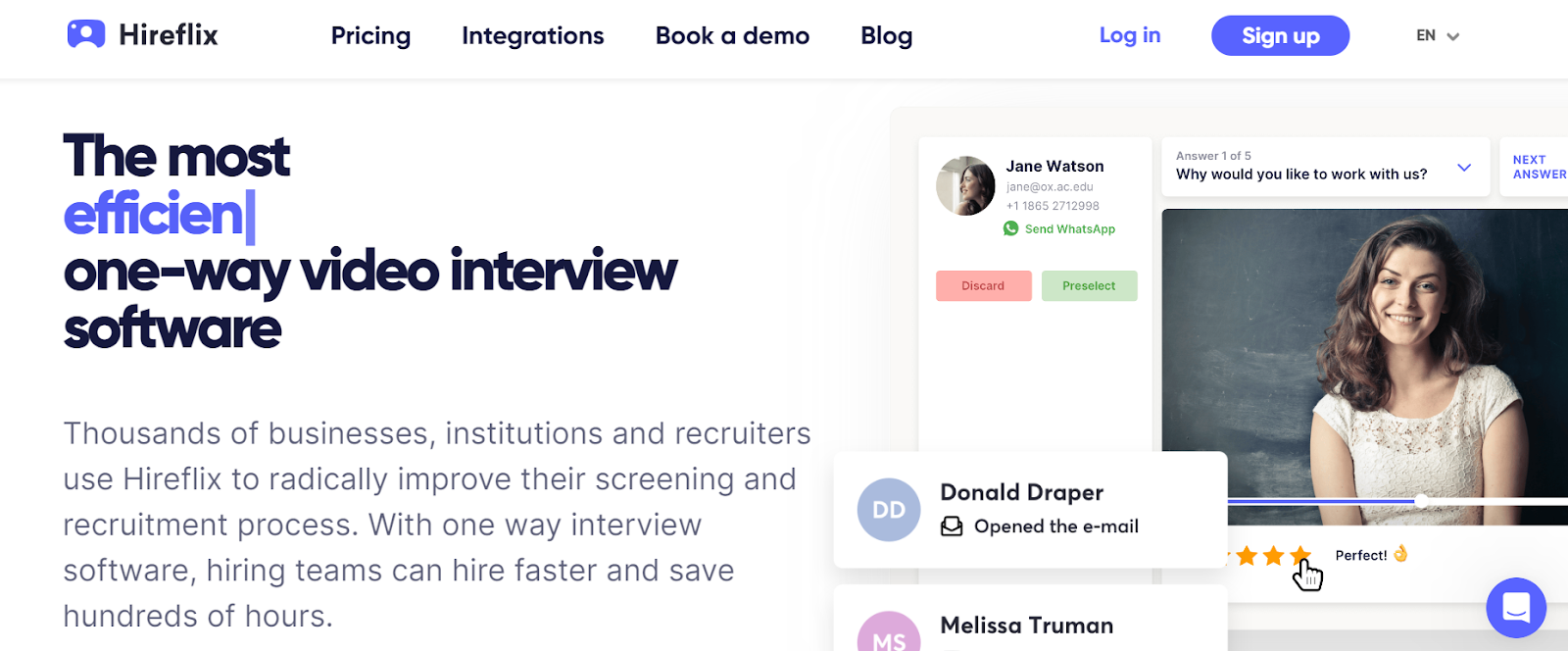Image resolution: width=1568 pixels, height=651 pixels.
Task: Expand the EN language dropdown
Action: 1438,35
